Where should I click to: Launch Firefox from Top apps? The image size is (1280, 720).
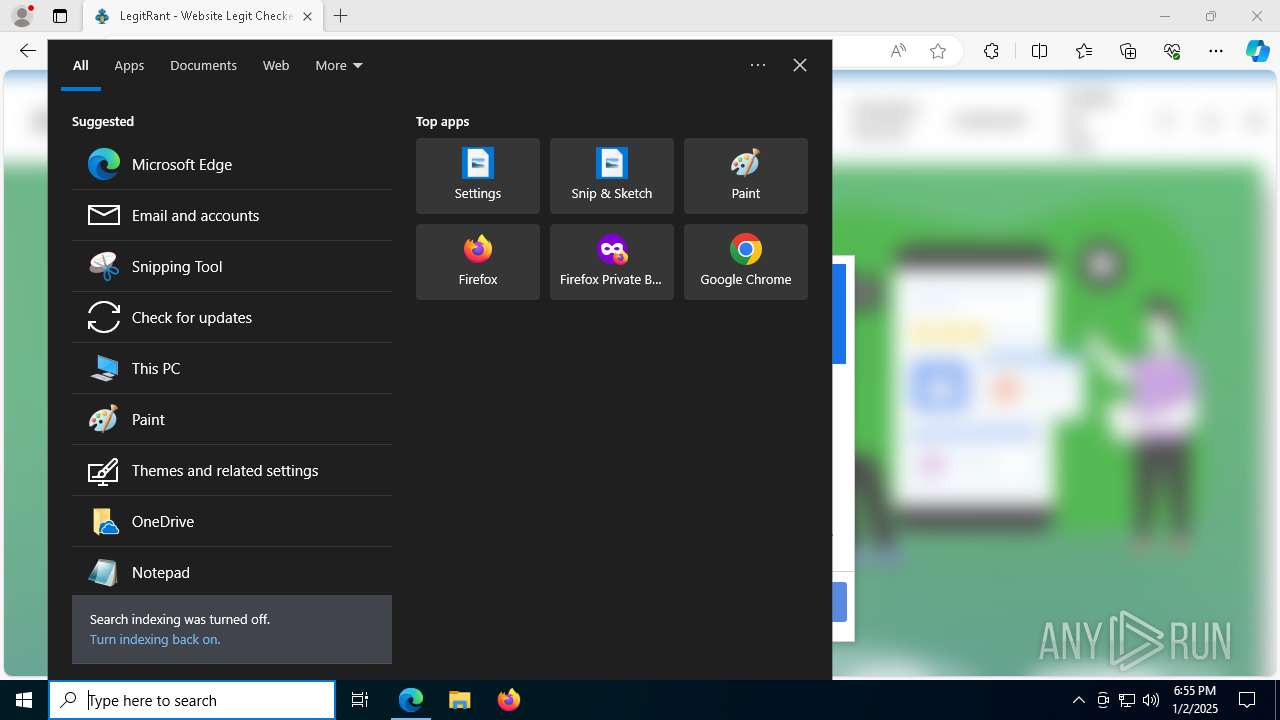478,262
